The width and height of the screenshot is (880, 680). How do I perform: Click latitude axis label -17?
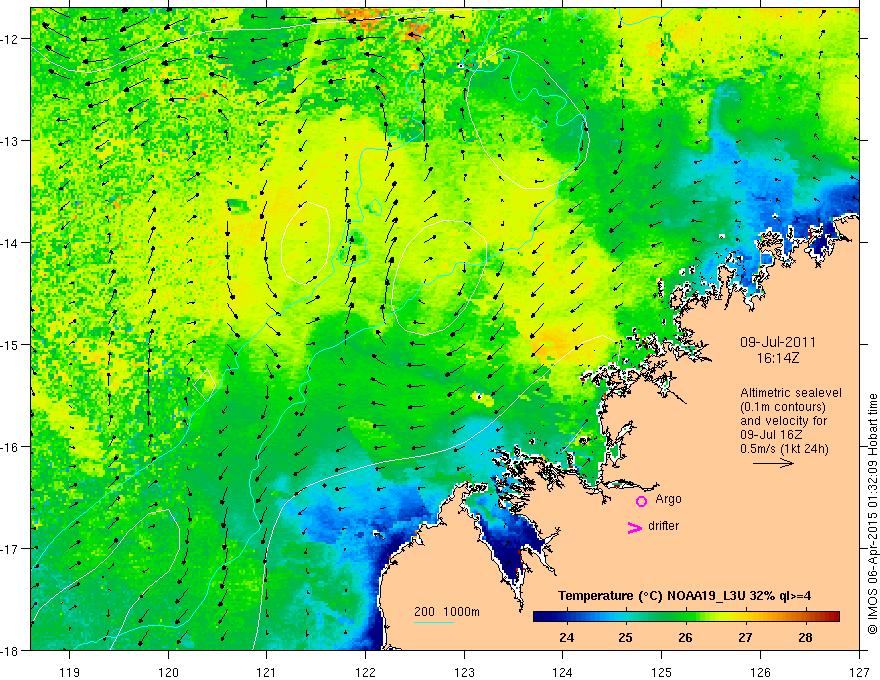coord(10,548)
